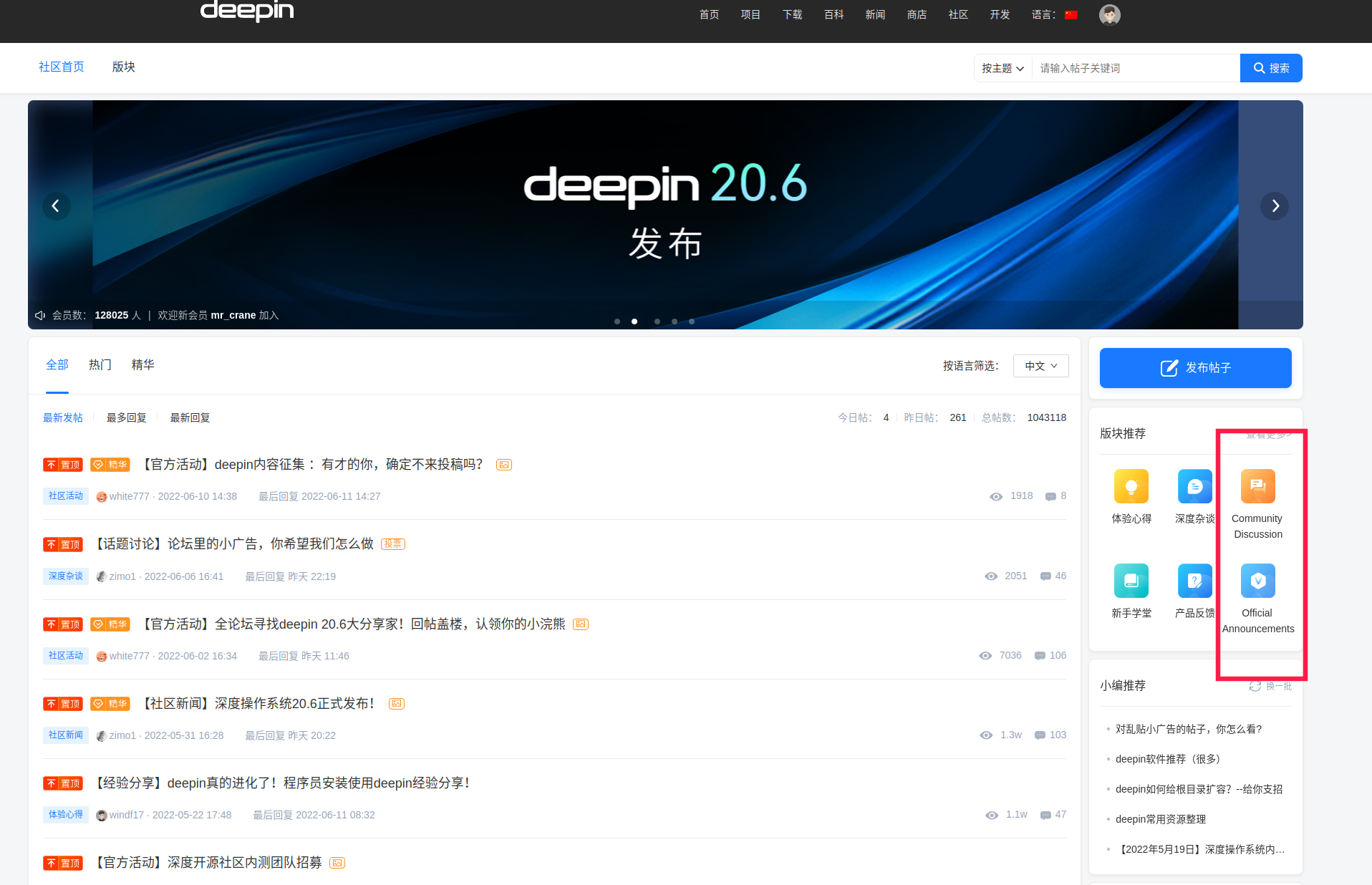
Task: Click the 发布帖子 button
Action: 1195,368
